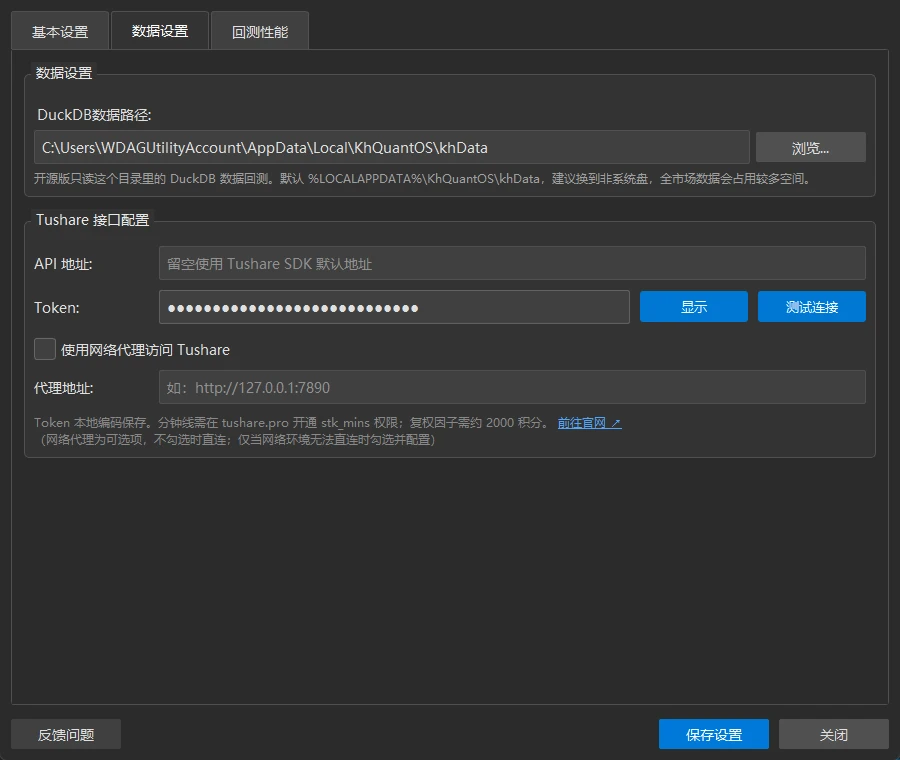Click the DuckDB数据路径 input field
This screenshot has height=760, width=900.
click(x=391, y=148)
